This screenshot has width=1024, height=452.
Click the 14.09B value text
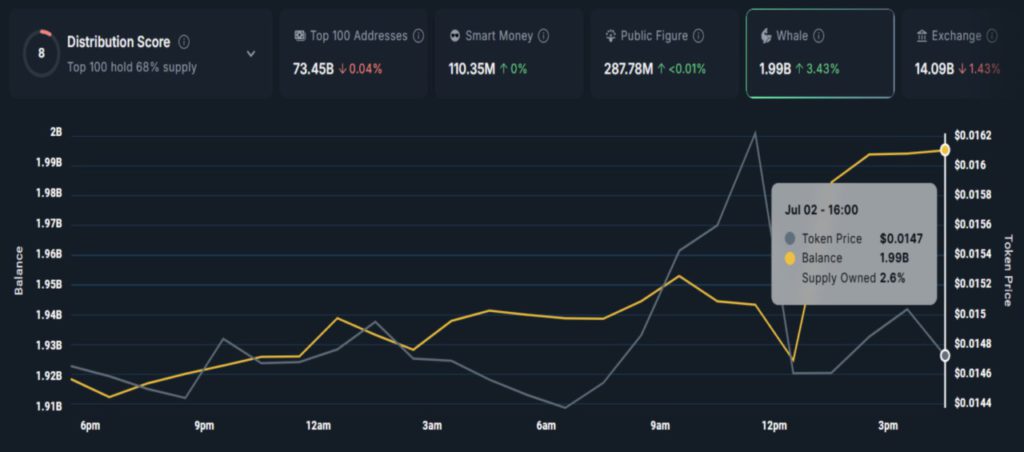935,69
